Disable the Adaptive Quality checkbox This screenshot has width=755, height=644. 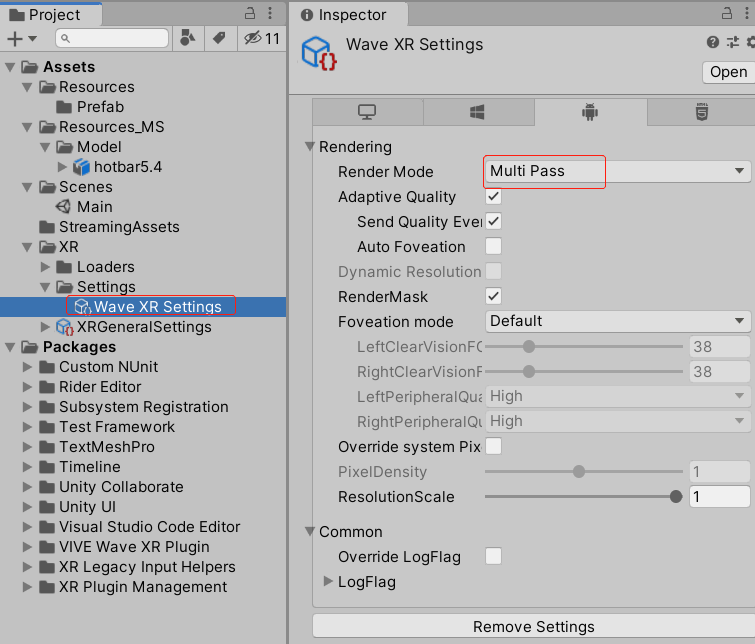493,197
